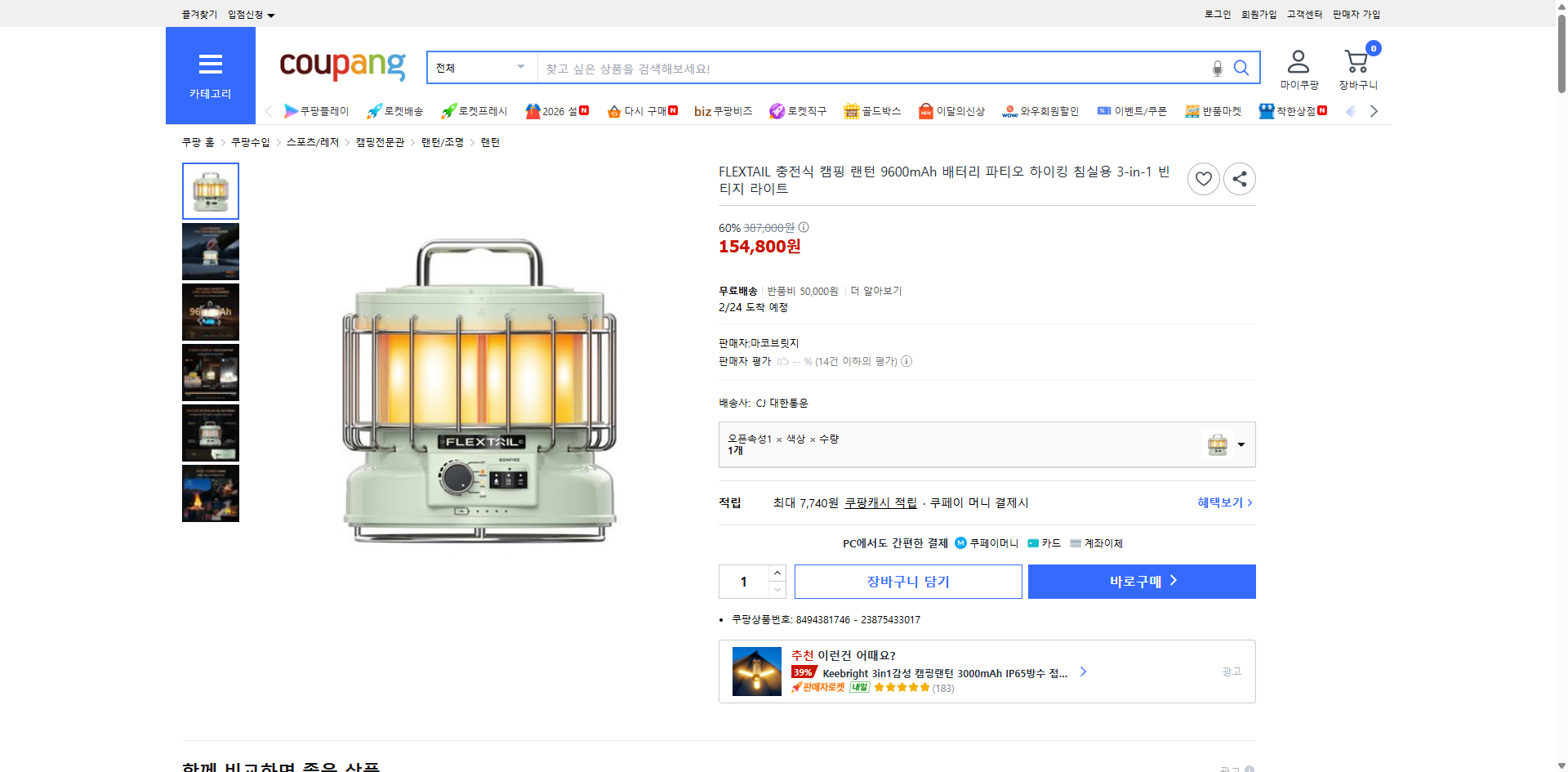Open the 입점신청 dropdown arrow
1568x772 pixels.
pos(271,14)
